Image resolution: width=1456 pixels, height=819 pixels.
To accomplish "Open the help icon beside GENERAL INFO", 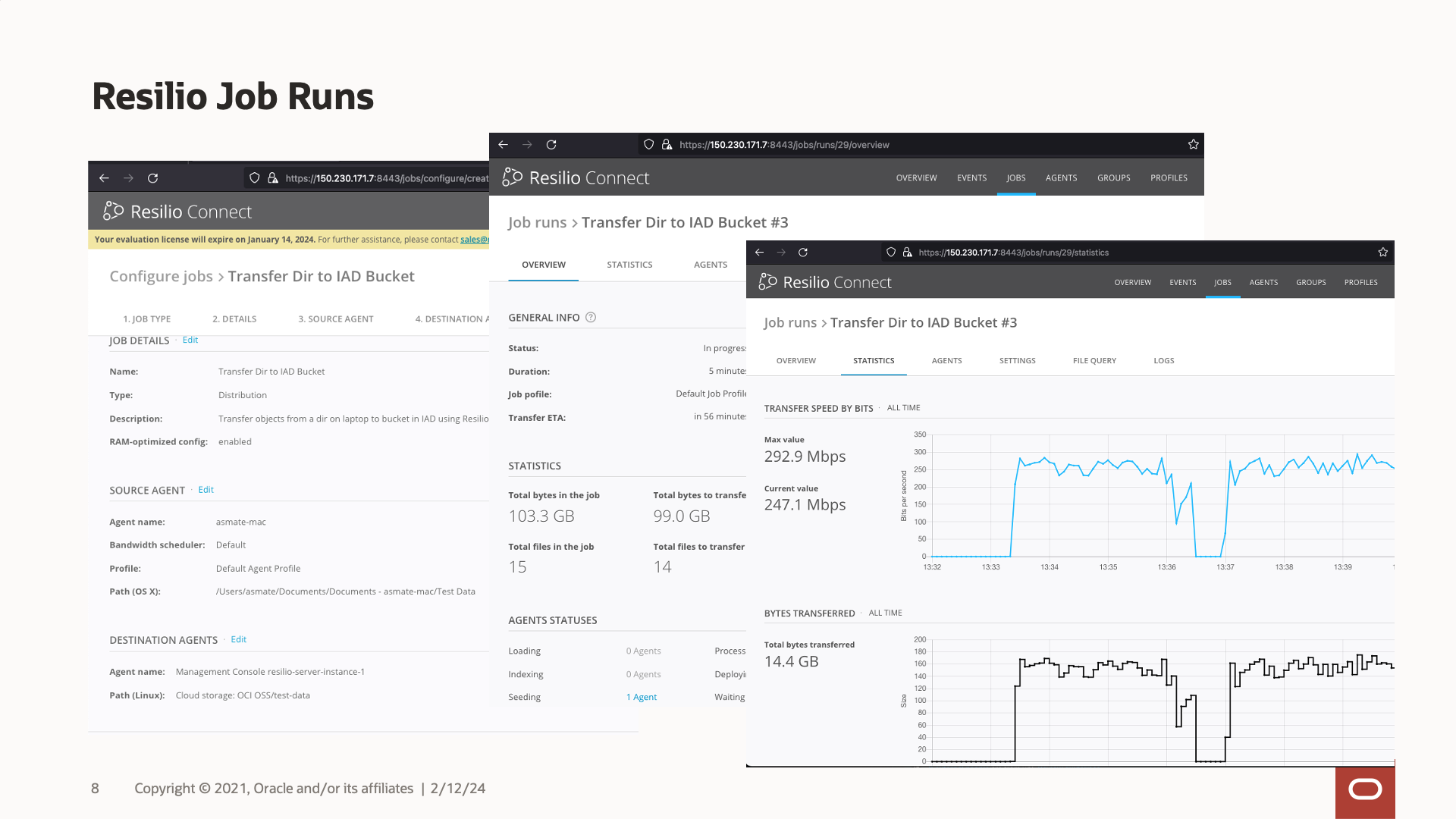I will tap(591, 317).
